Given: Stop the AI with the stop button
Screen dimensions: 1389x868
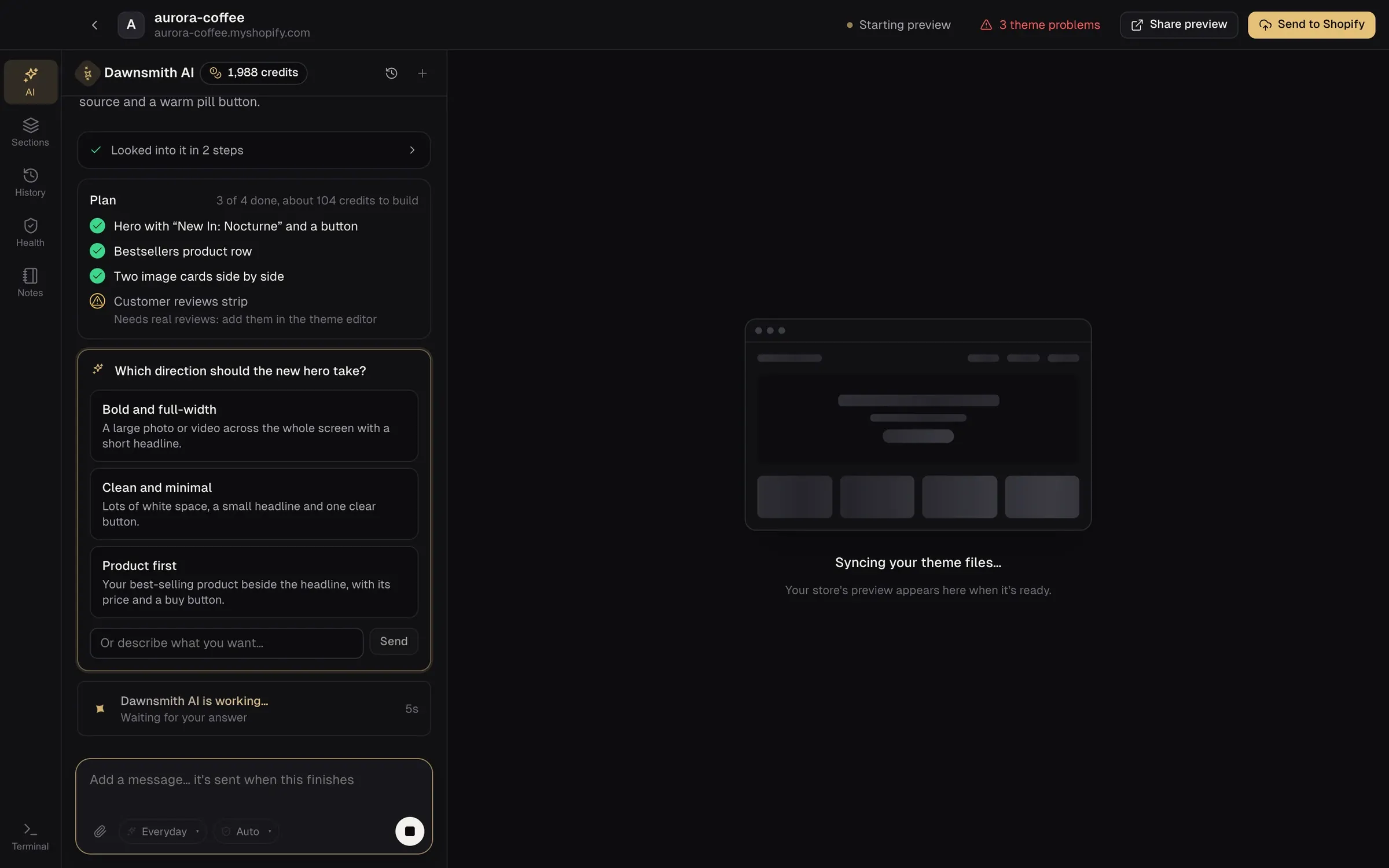Looking at the screenshot, I should tap(409, 832).
